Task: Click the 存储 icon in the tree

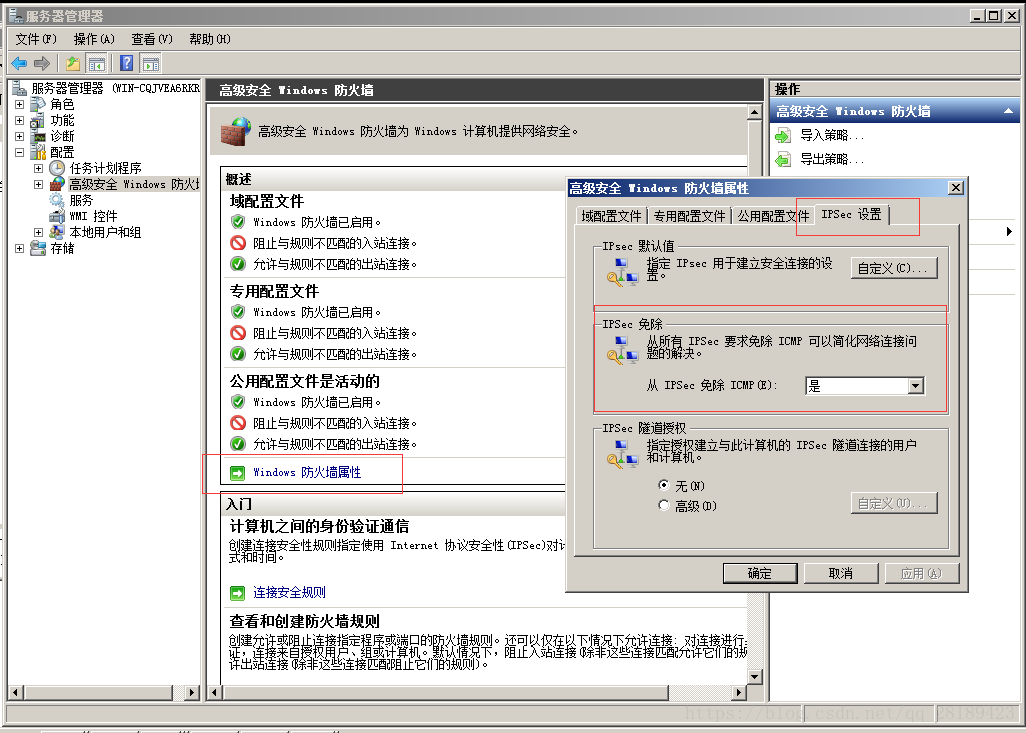Action: 38,248
